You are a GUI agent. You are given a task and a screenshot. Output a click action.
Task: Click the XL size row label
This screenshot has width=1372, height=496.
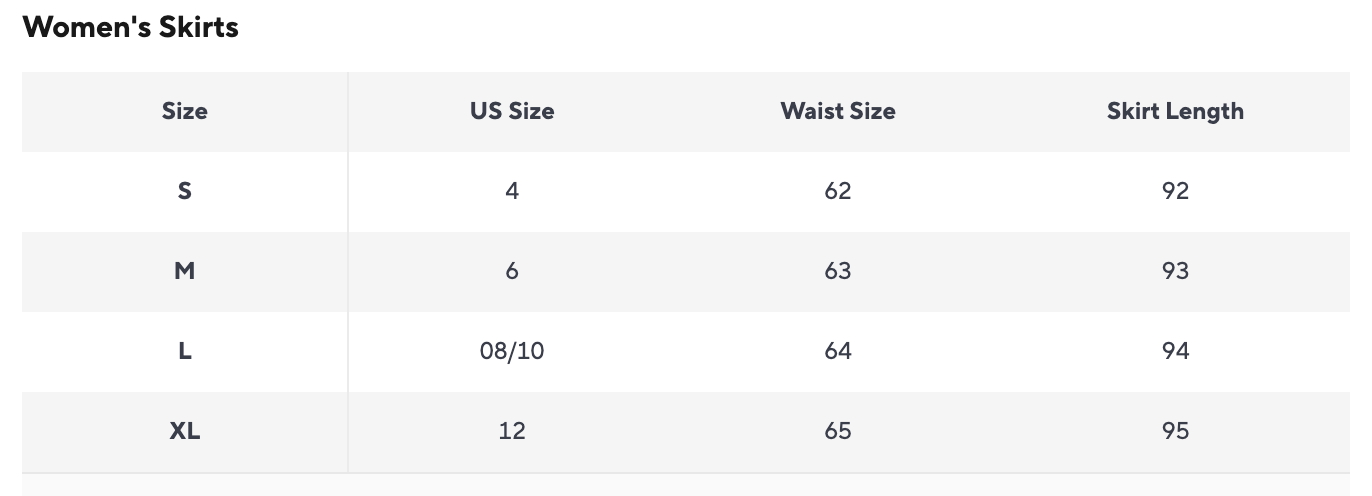(x=185, y=431)
